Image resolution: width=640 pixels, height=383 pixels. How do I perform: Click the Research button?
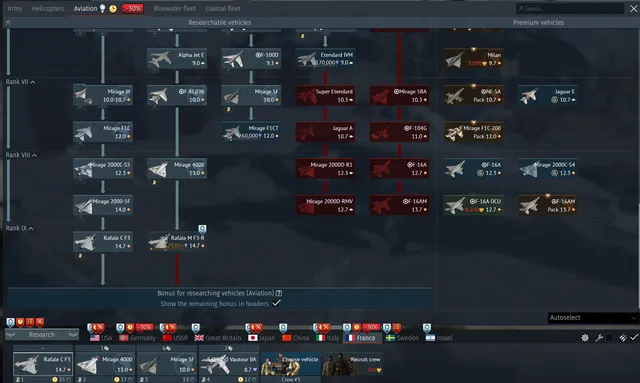point(42,334)
